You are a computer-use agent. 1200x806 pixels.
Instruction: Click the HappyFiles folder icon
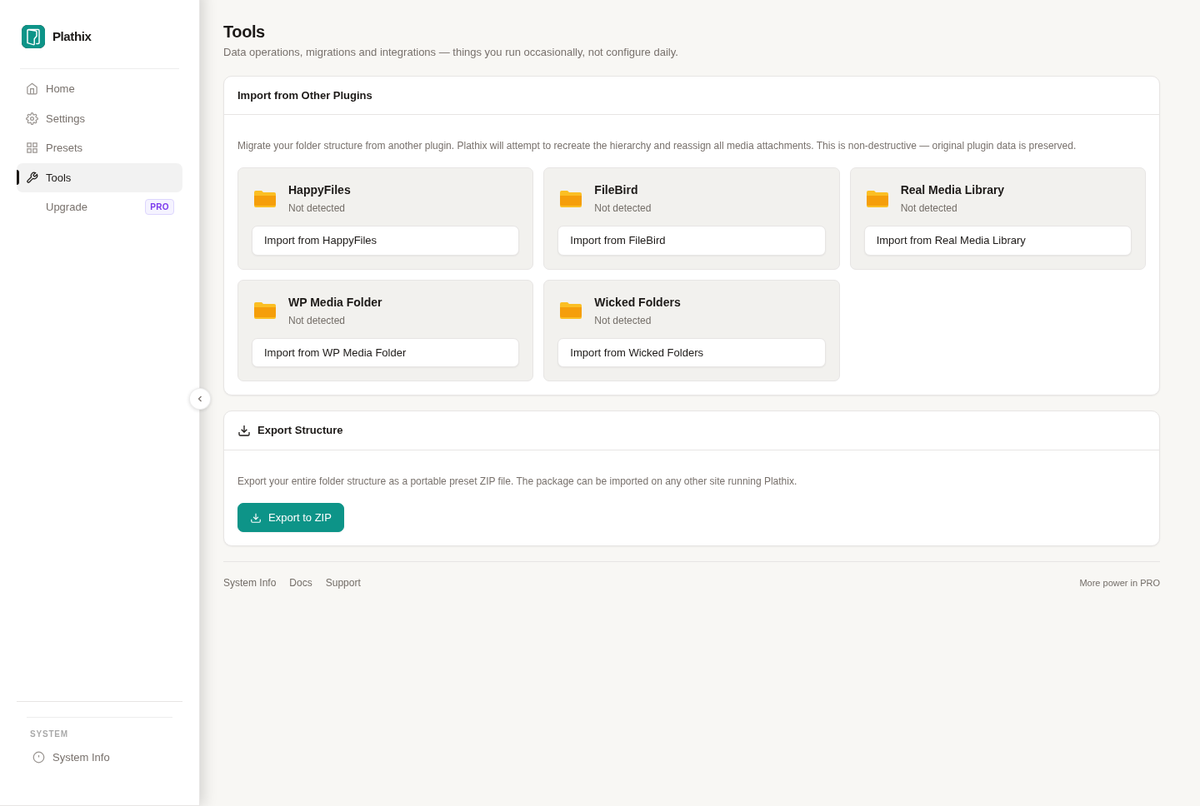(x=265, y=198)
